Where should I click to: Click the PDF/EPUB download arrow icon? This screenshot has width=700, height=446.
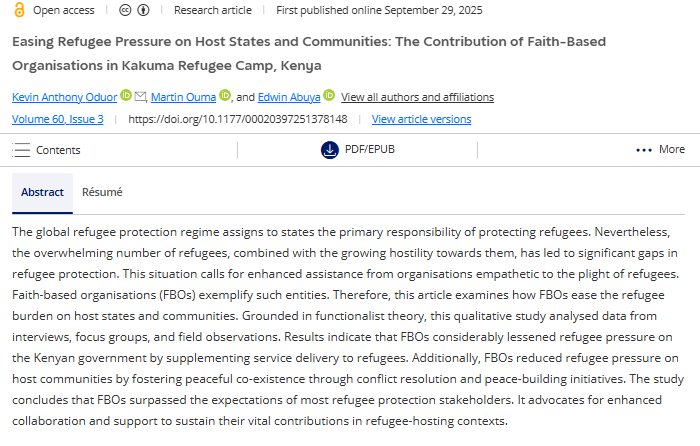[330, 150]
